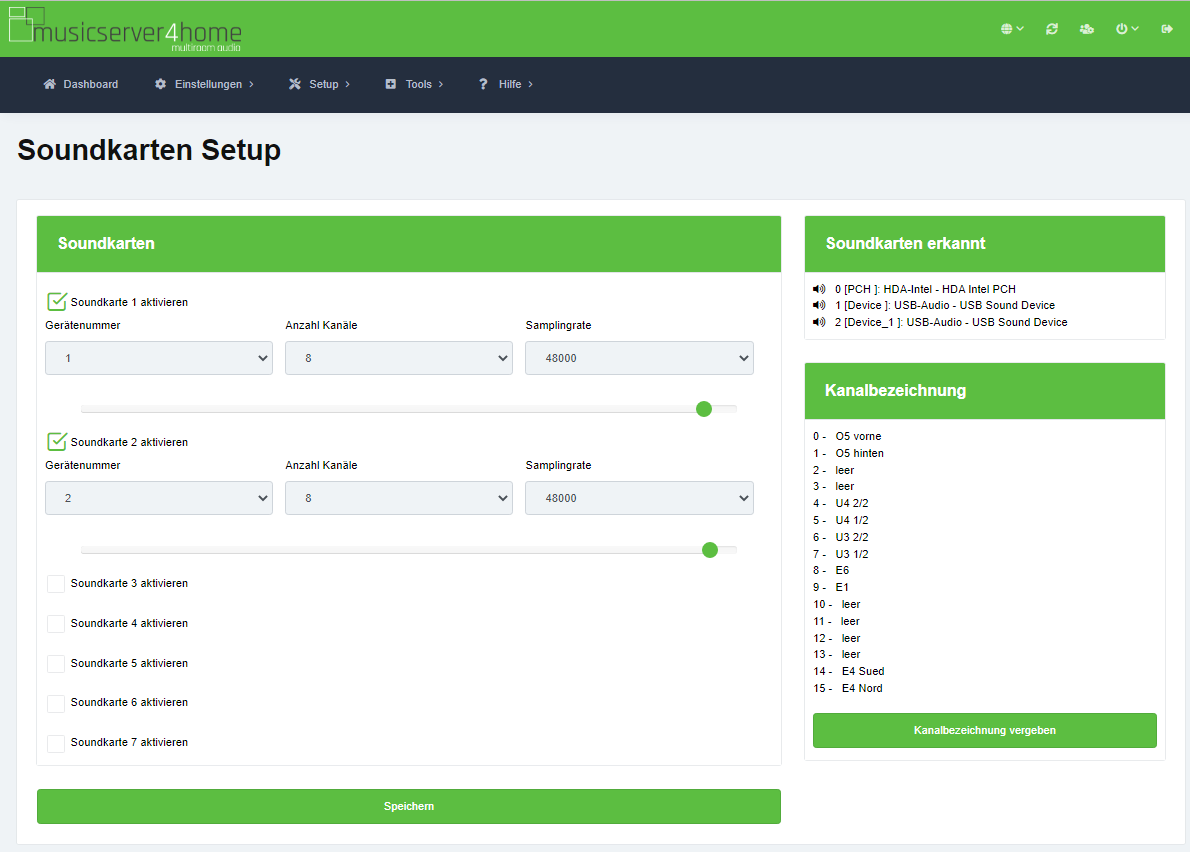The height and width of the screenshot is (852, 1190).
Task: Disable Soundkarte 1 aktivieren checkbox
Action: 57,301
